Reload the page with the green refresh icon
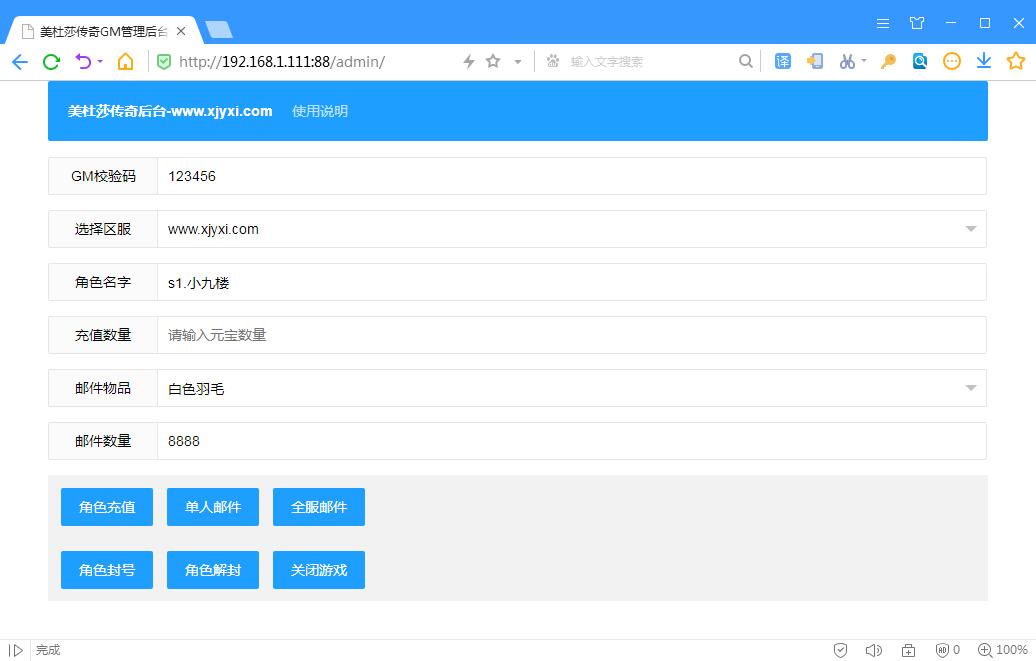This screenshot has height=661, width=1036. [51, 62]
